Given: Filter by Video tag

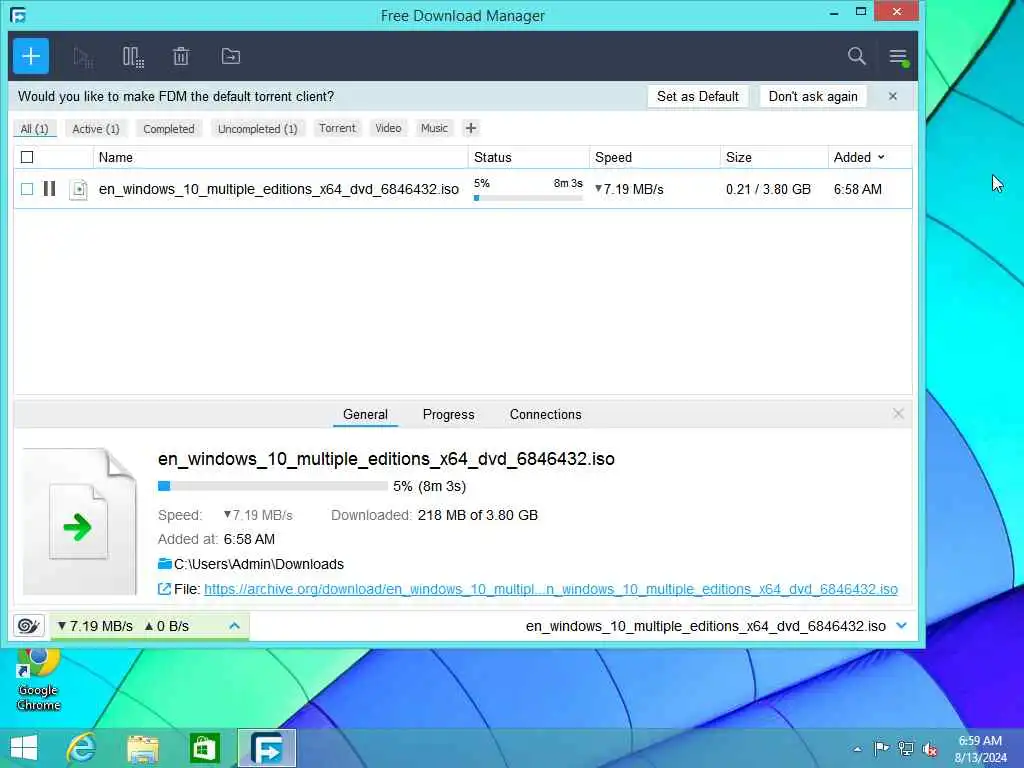Looking at the screenshot, I should (388, 128).
